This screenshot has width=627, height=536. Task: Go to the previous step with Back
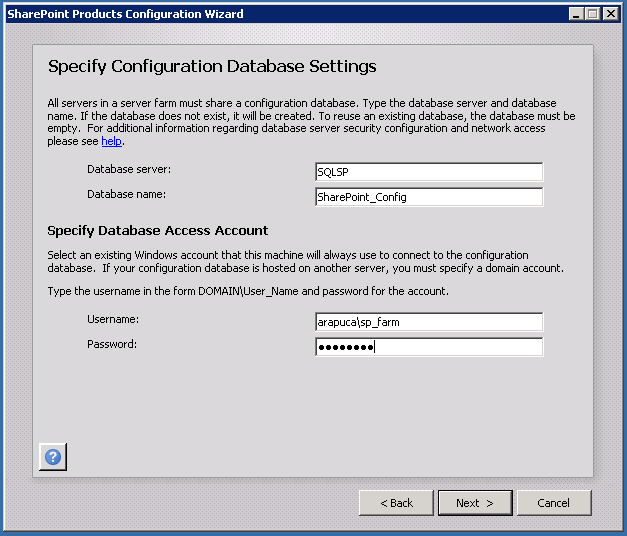pyautogui.click(x=395, y=503)
